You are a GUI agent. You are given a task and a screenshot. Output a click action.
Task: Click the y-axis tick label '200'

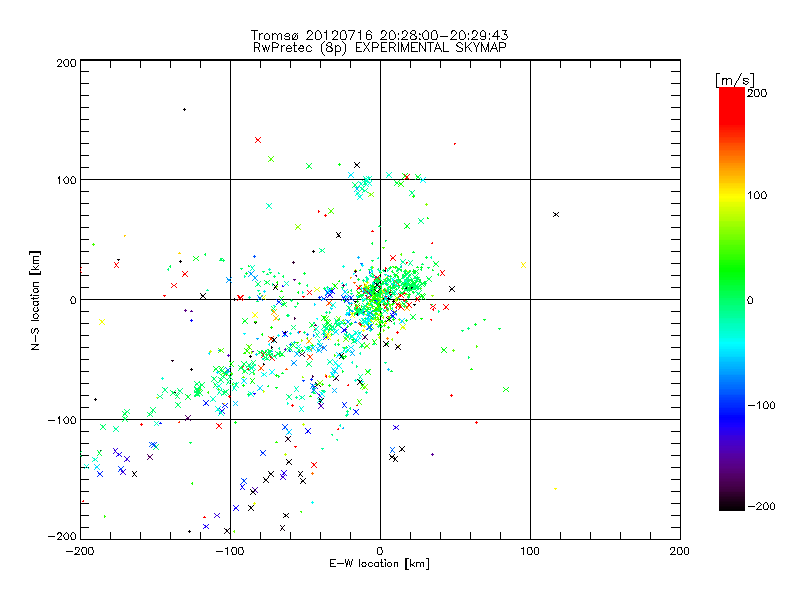click(x=66, y=63)
